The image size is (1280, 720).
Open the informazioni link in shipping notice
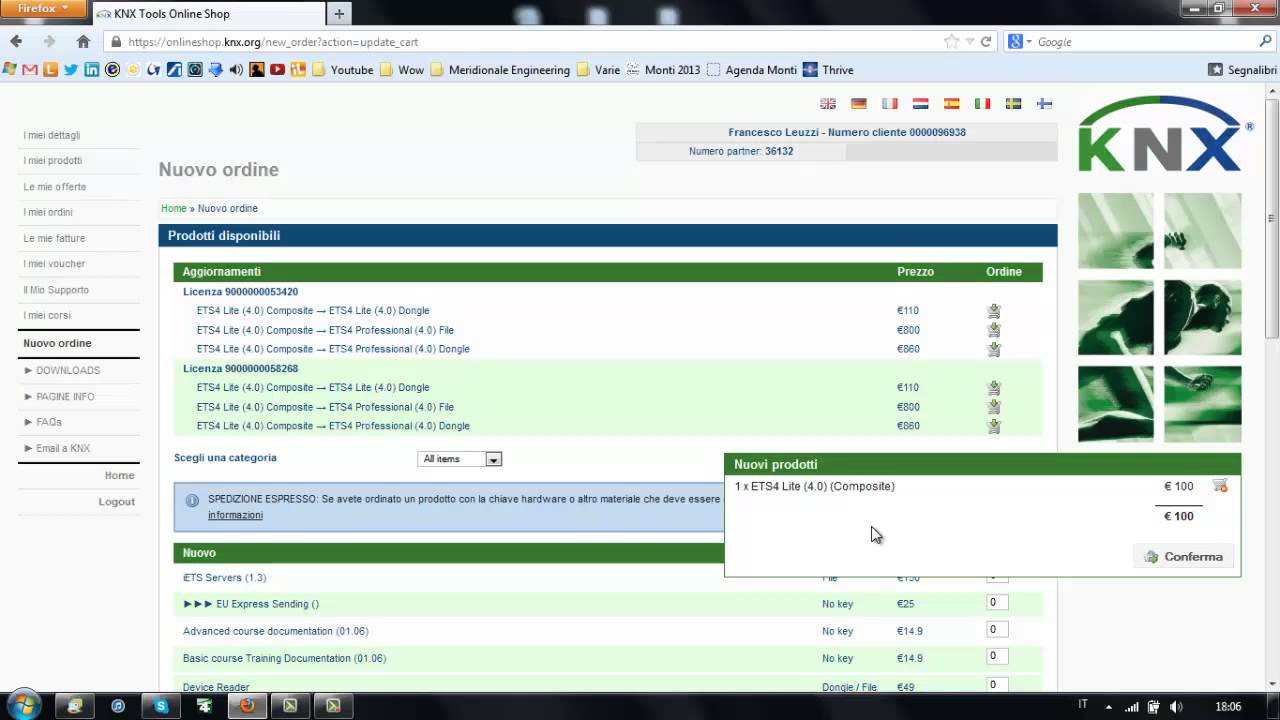pos(235,515)
